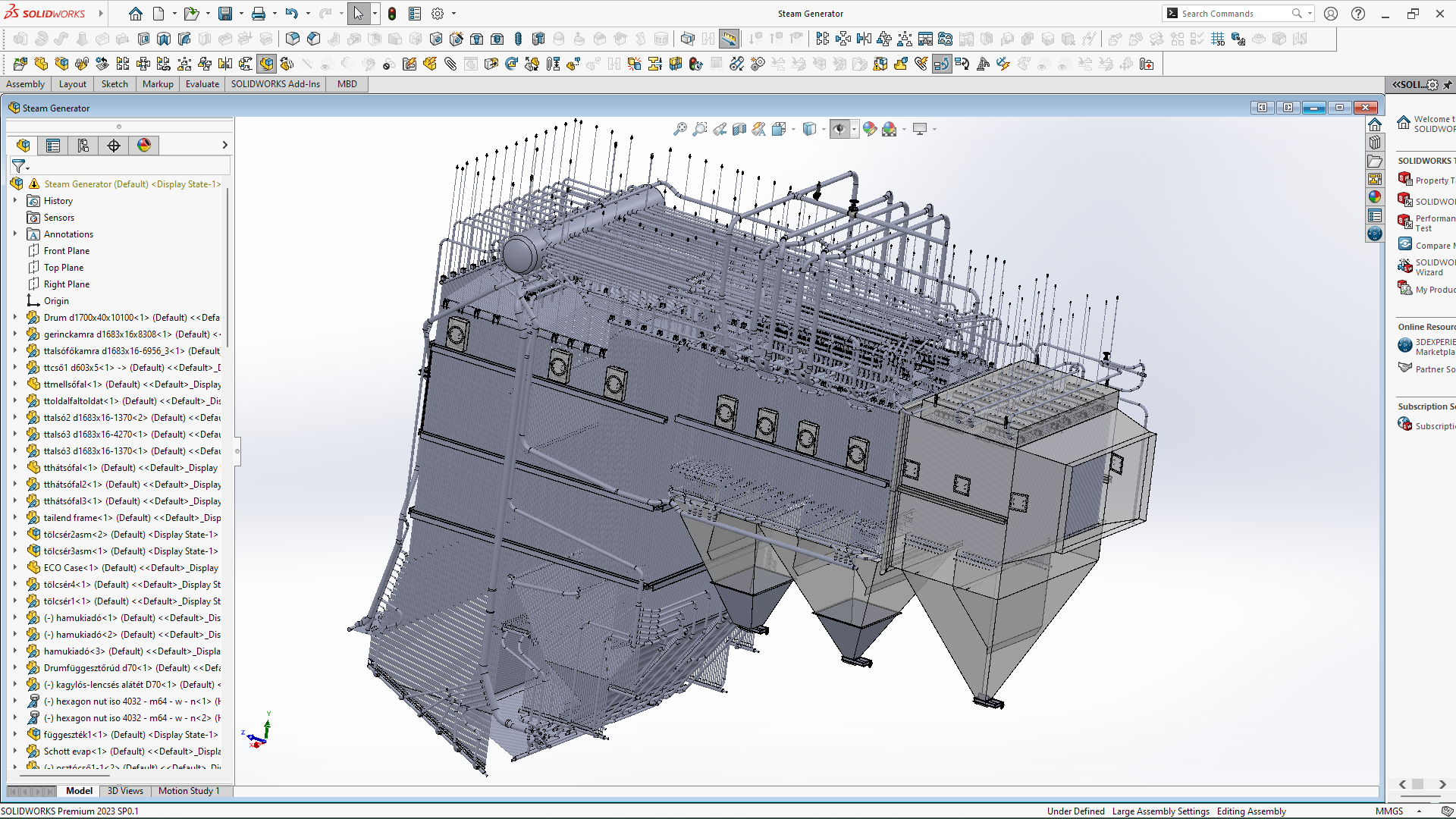Open the ConfigurationManager tab icon
The width and height of the screenshot is (1456, 819).
(83, 145)
